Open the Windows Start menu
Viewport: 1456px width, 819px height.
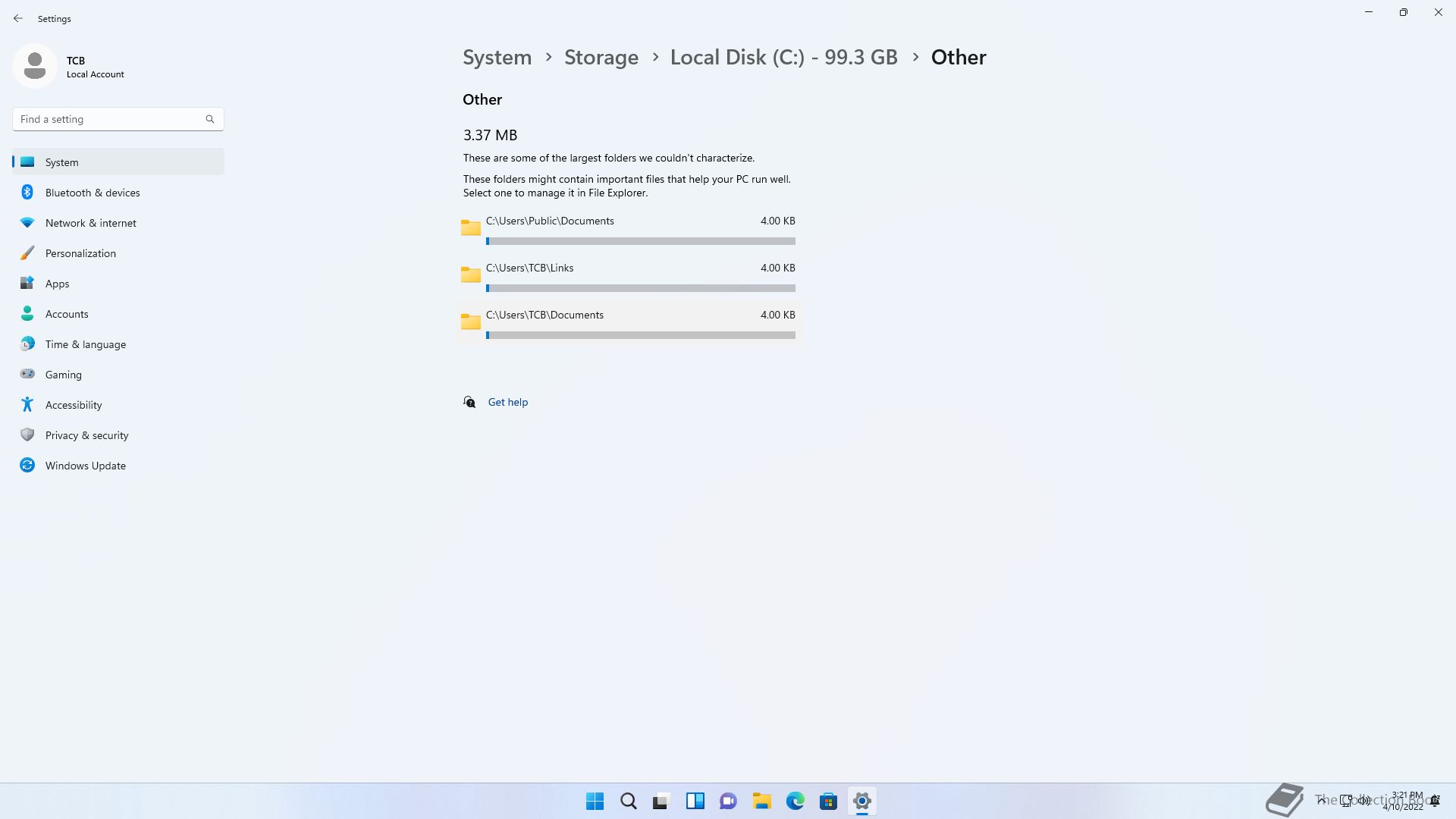point(595,801)
